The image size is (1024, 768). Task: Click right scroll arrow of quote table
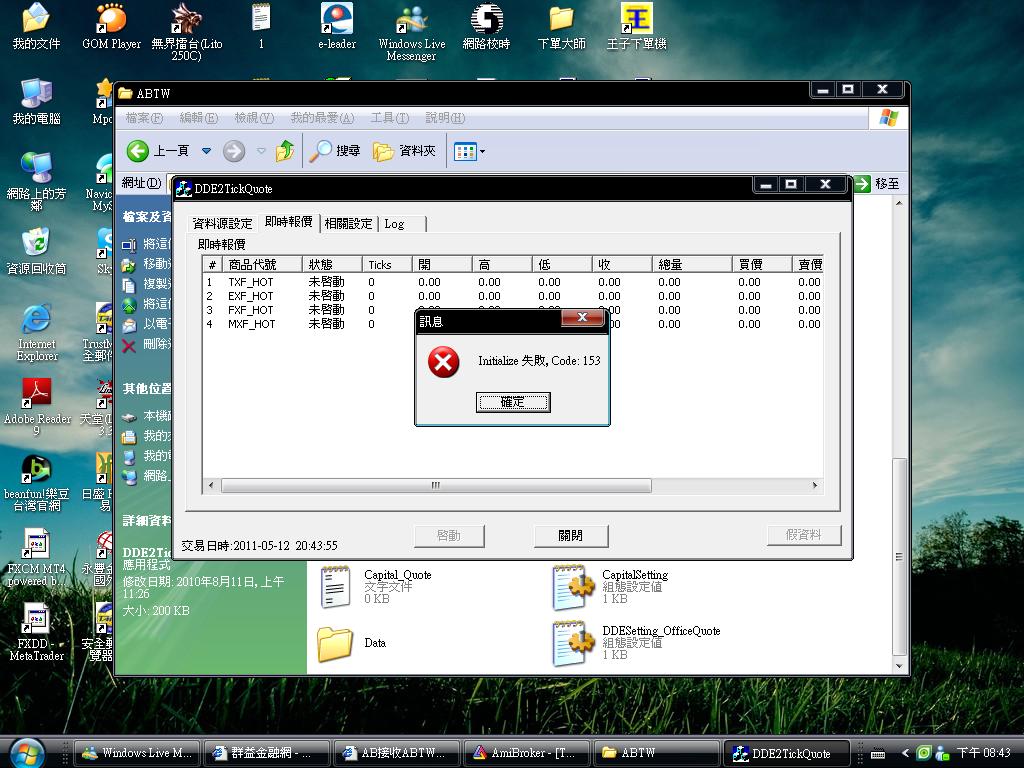coord(814,485)
